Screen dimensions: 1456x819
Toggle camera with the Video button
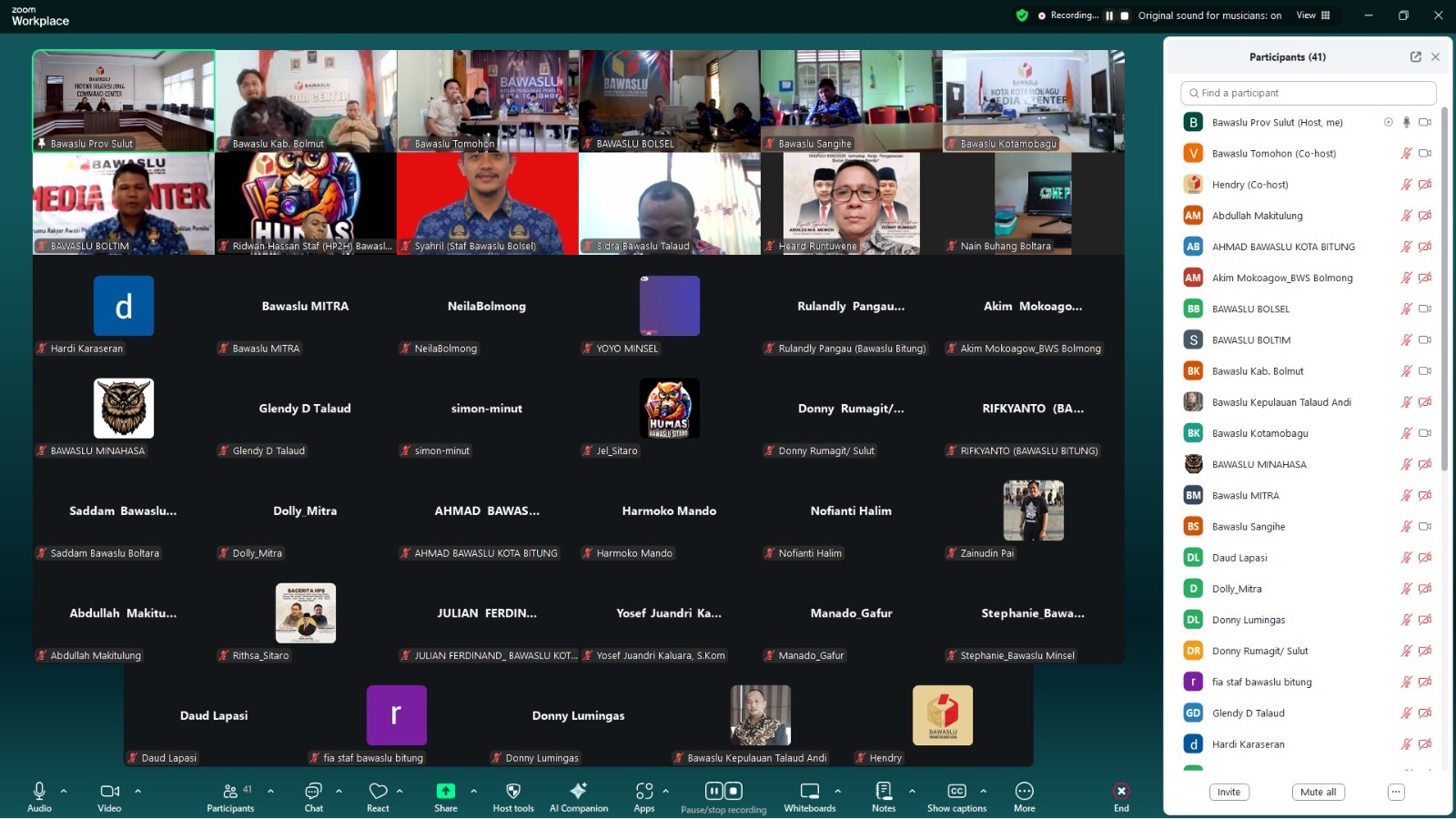[109, 792]
